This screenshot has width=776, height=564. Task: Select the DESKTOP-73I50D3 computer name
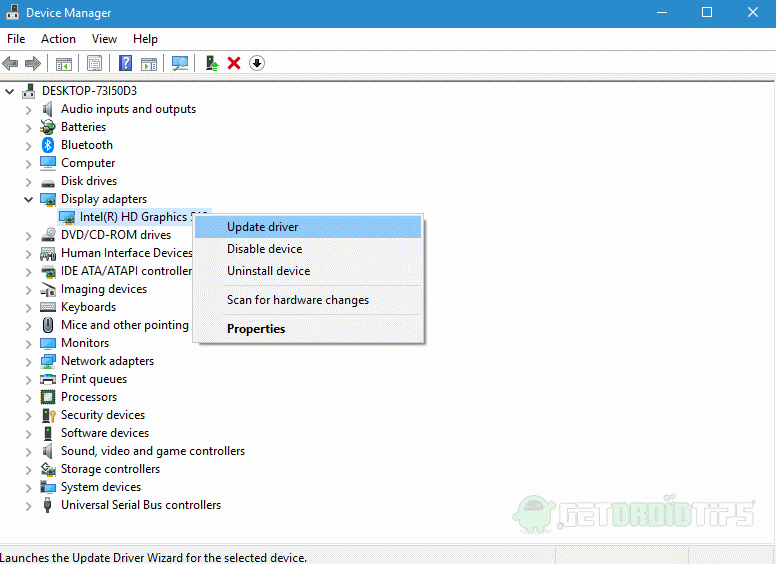90,91
